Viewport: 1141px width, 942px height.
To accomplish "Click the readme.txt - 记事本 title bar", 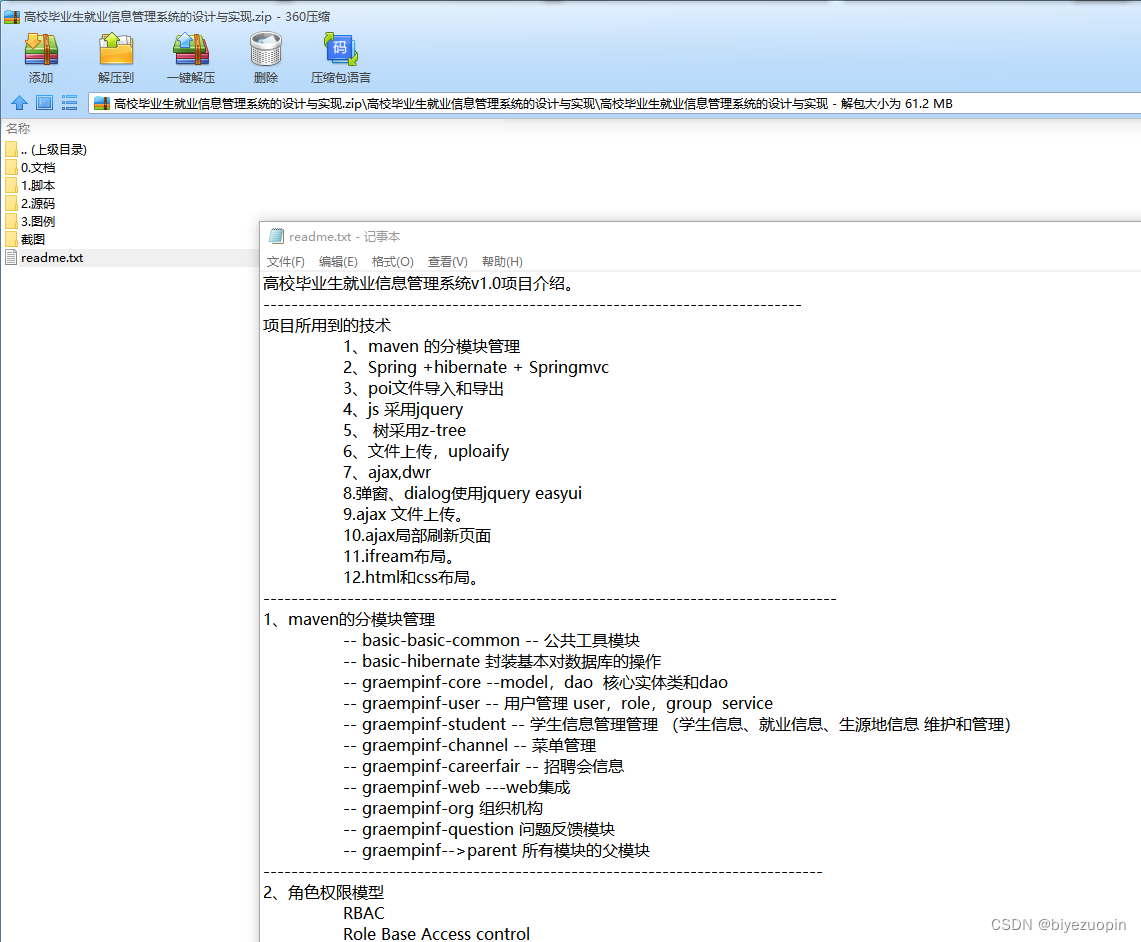I will (x=700, y=236).
